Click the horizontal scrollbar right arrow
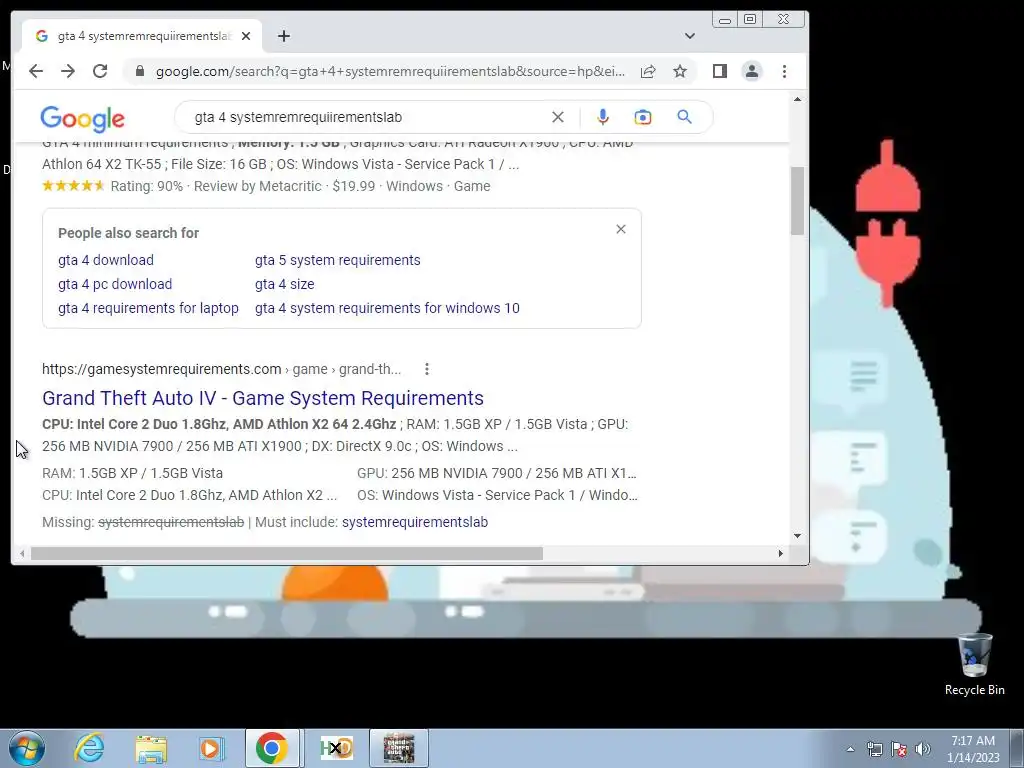1024x768 pixels. (x=780, y=554)
